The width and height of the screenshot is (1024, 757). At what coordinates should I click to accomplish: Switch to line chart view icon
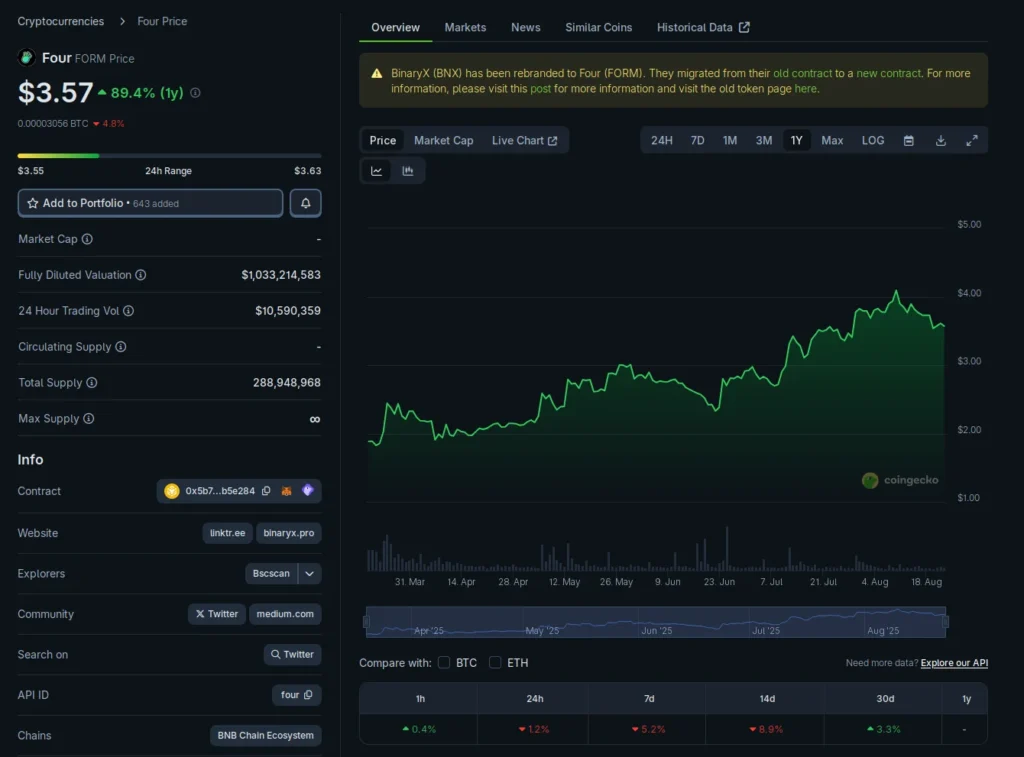pyautogui.click(x=377, y=171)
